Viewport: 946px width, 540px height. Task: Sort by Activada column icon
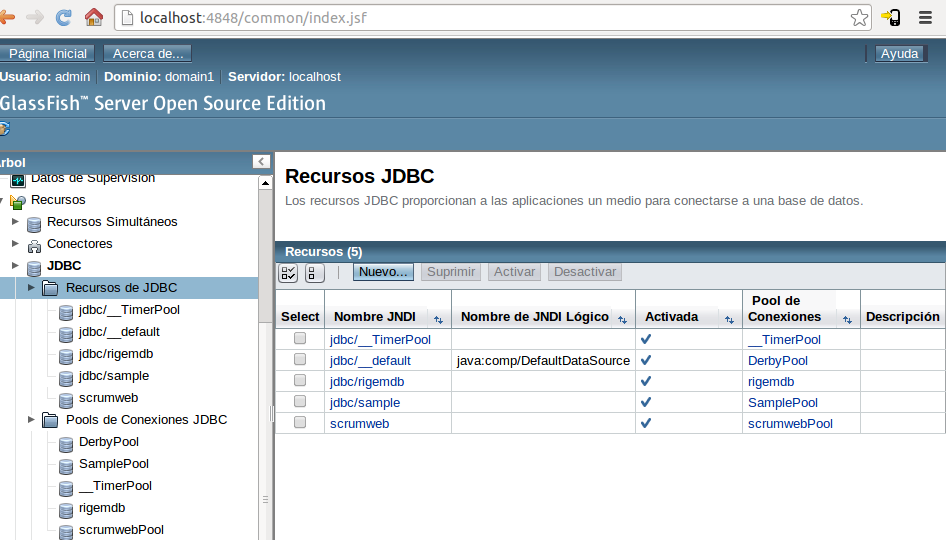pyautogui.click(x=729, y=320)
